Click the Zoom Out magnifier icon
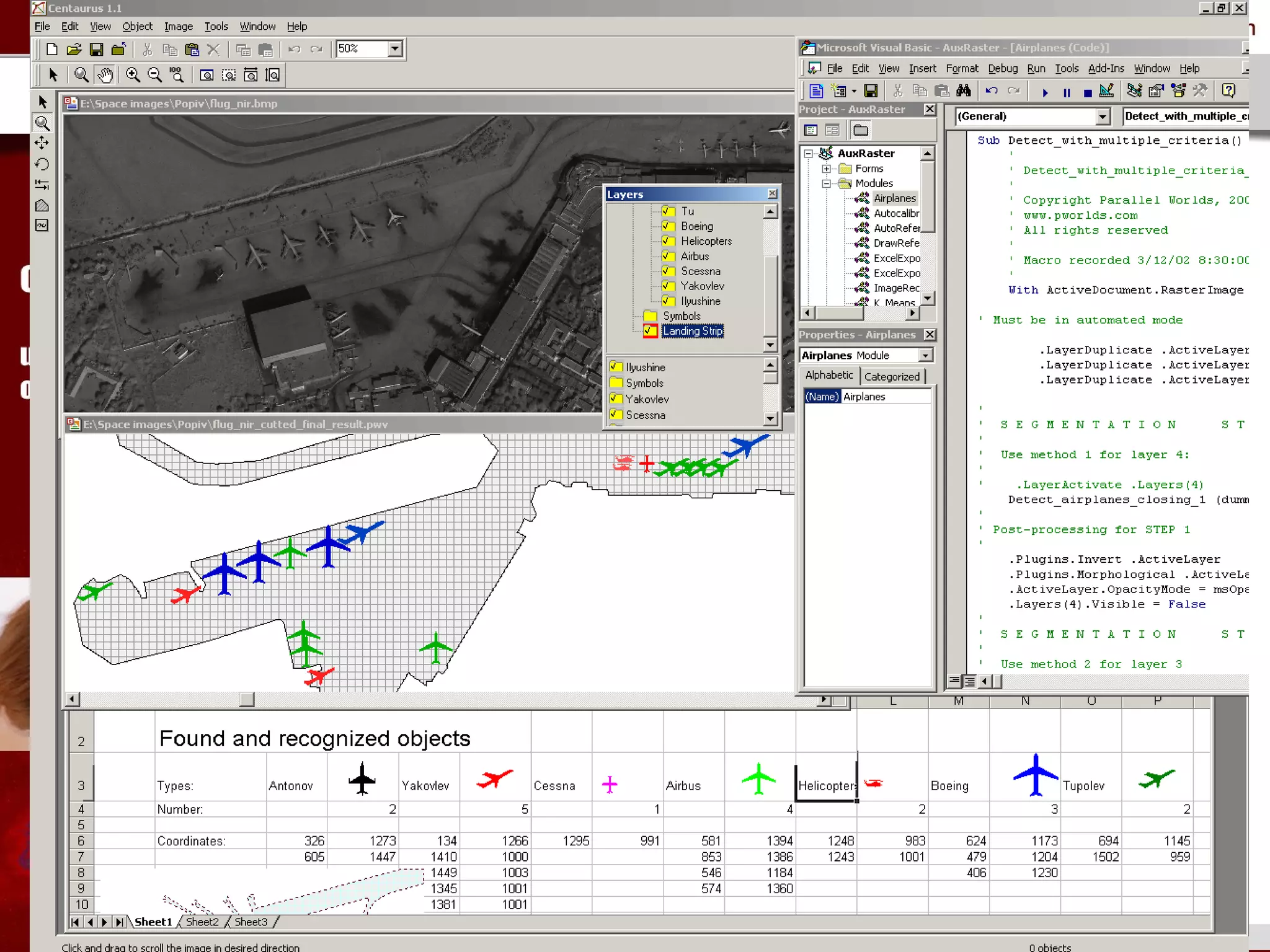 [x=154, y=75]
